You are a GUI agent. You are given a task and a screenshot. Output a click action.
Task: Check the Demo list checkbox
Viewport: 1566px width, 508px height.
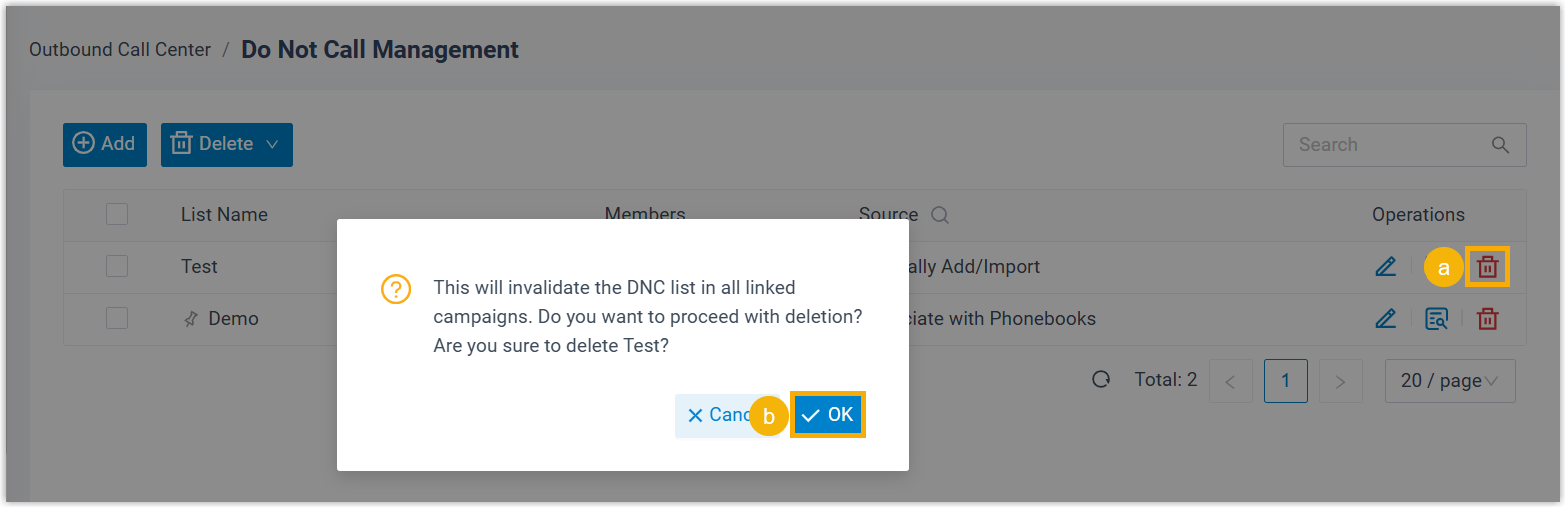117,318
